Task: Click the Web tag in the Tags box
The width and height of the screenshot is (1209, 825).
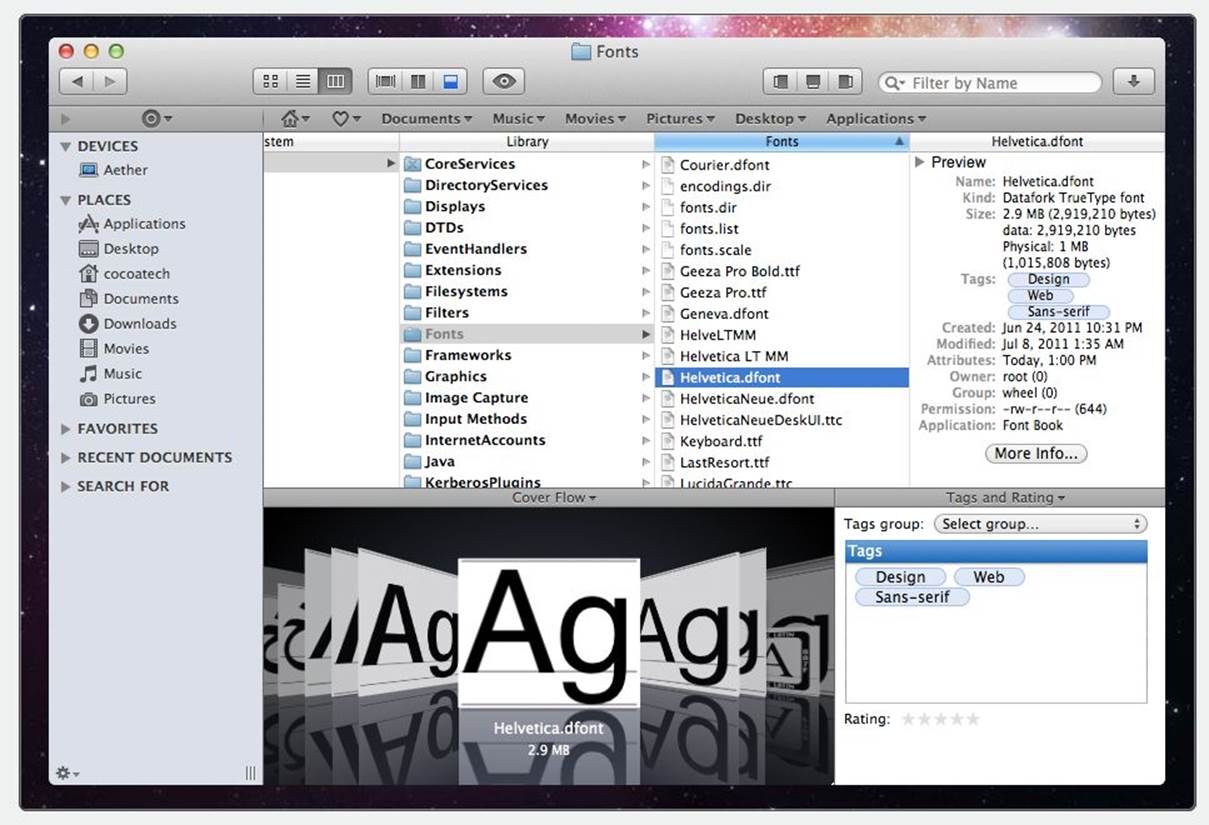Action: tap(988, 577)
